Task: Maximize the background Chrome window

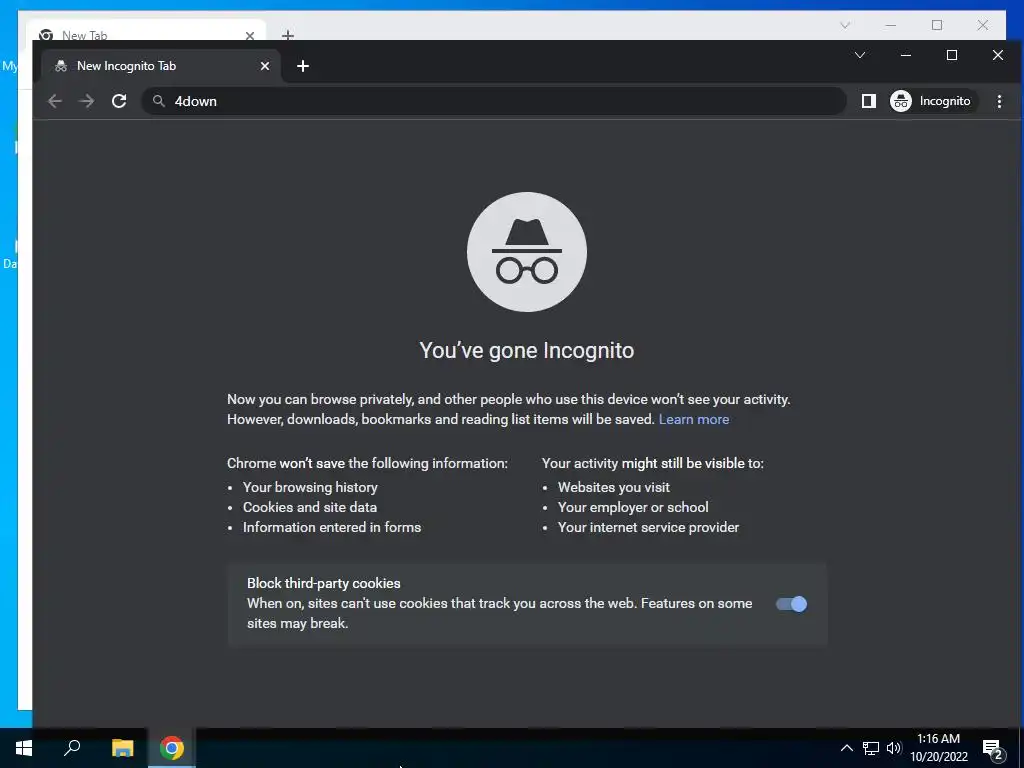Action: pos(937,25)
